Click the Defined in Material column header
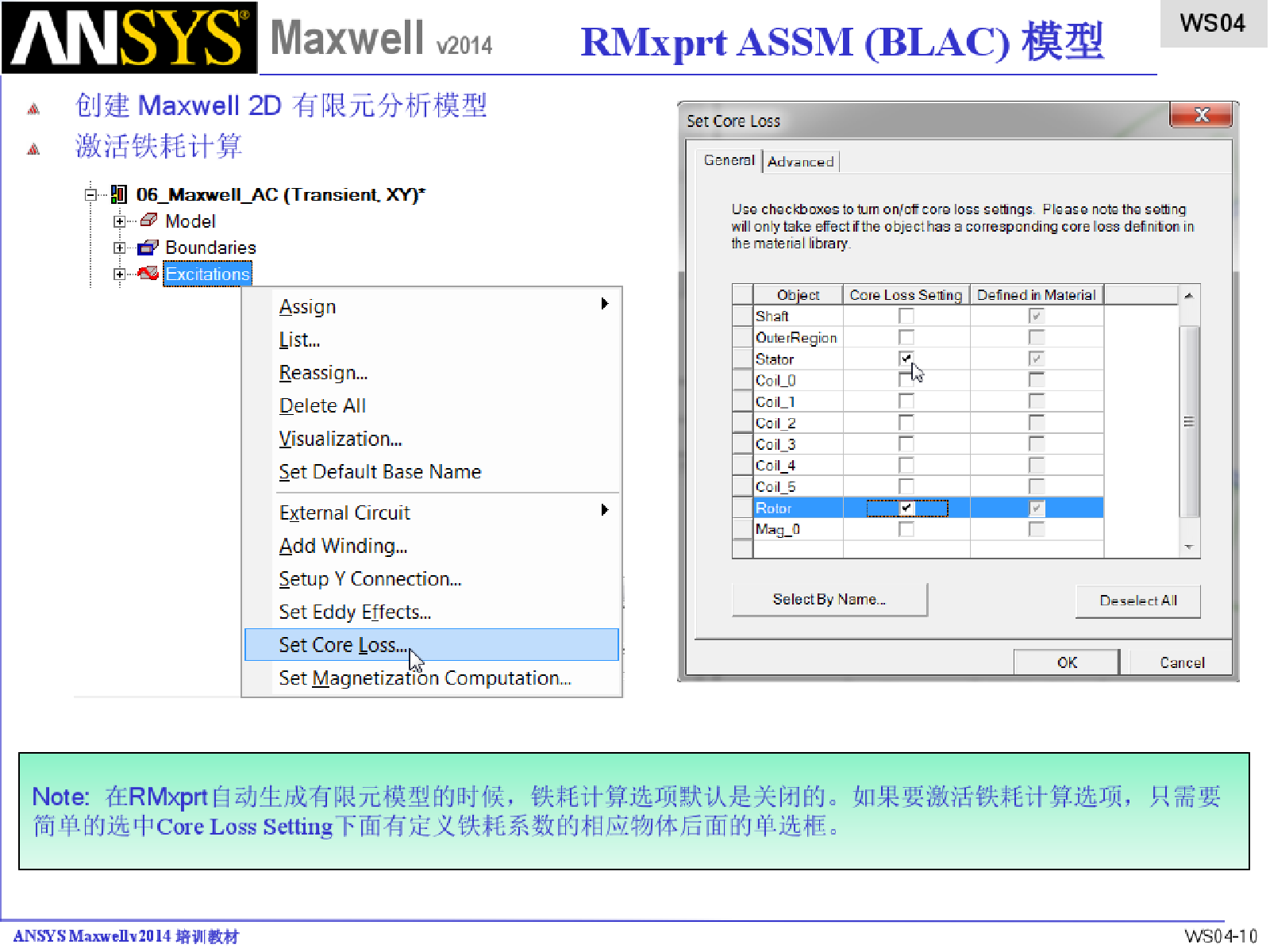 [x=1036, y=295]
